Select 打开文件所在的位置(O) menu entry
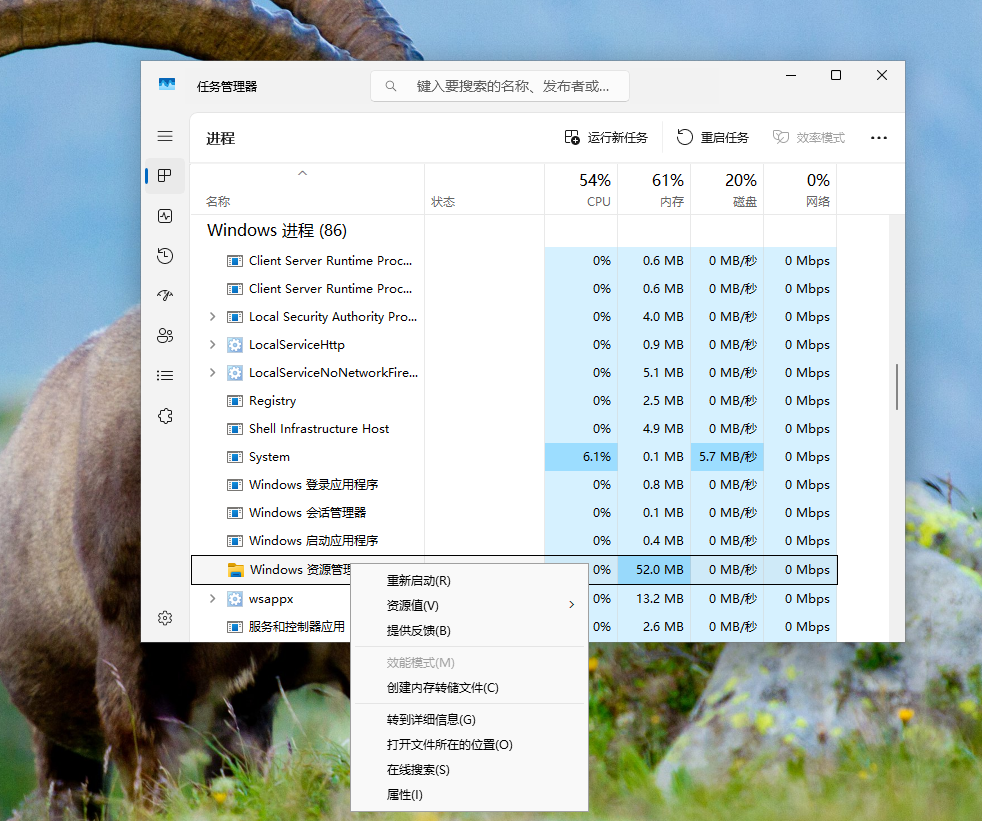This screenshot has height=821, width=982. 469,745
